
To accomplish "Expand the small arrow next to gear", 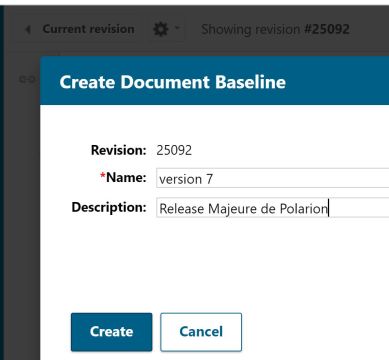I will pos(177,28).
